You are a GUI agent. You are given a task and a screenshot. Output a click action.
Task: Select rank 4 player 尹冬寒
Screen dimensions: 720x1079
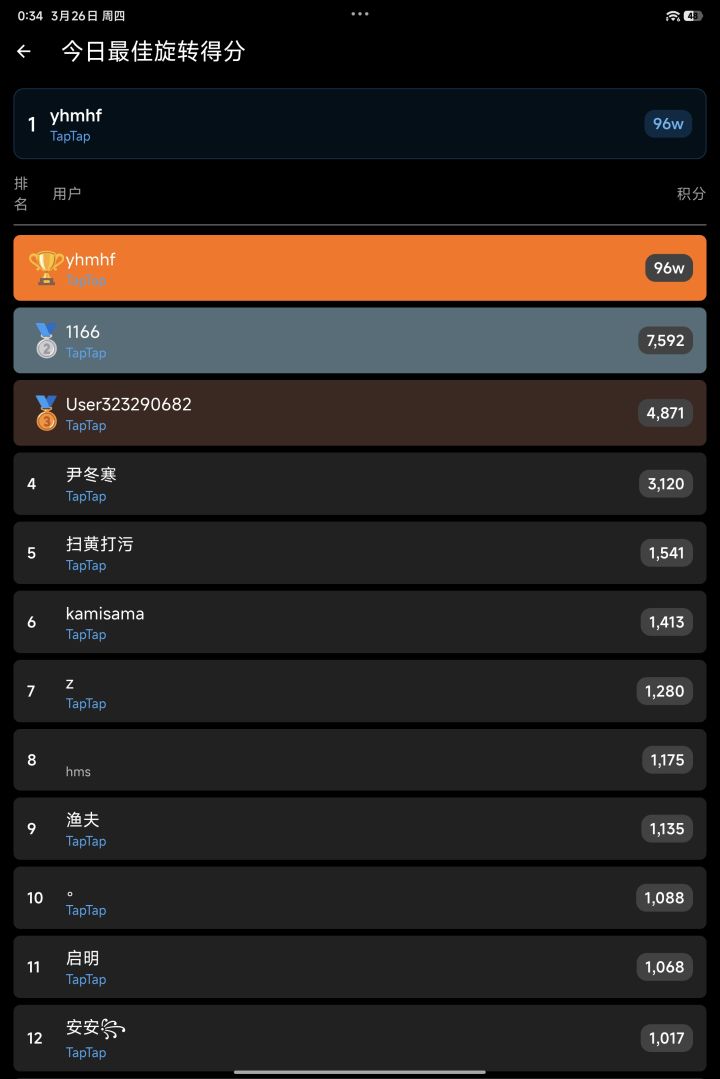click(360, 484)
